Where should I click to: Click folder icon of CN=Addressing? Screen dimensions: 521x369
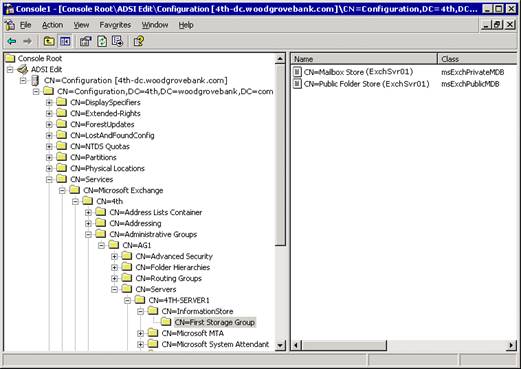pyautogui.click(x=101, y=223)
